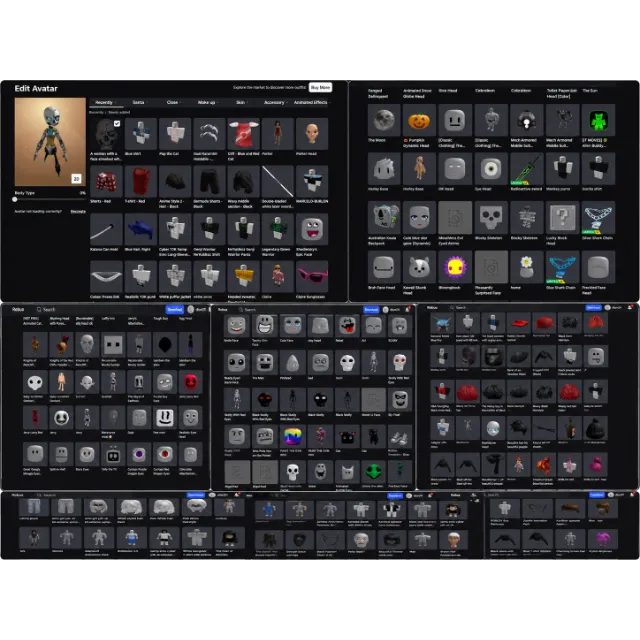The height and width of the screenshot is (640, 640).
Task: Equip the MARCELO-BURLON shirt
Action: [311, 181]
